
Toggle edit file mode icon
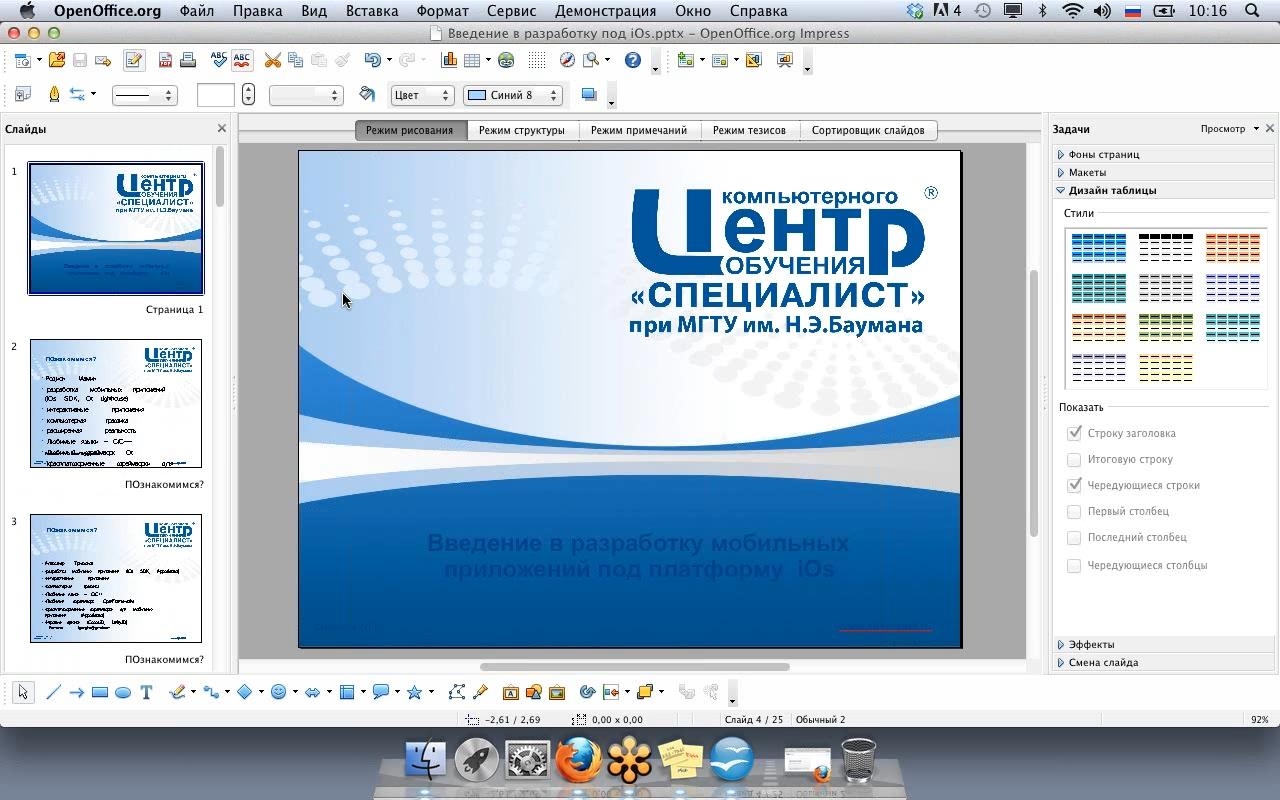[133, 61]
